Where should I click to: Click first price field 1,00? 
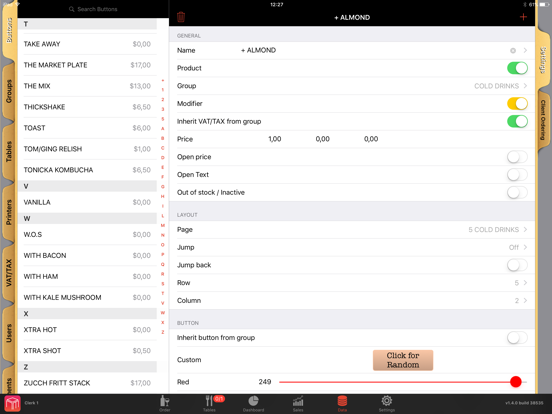pos(275,139)
